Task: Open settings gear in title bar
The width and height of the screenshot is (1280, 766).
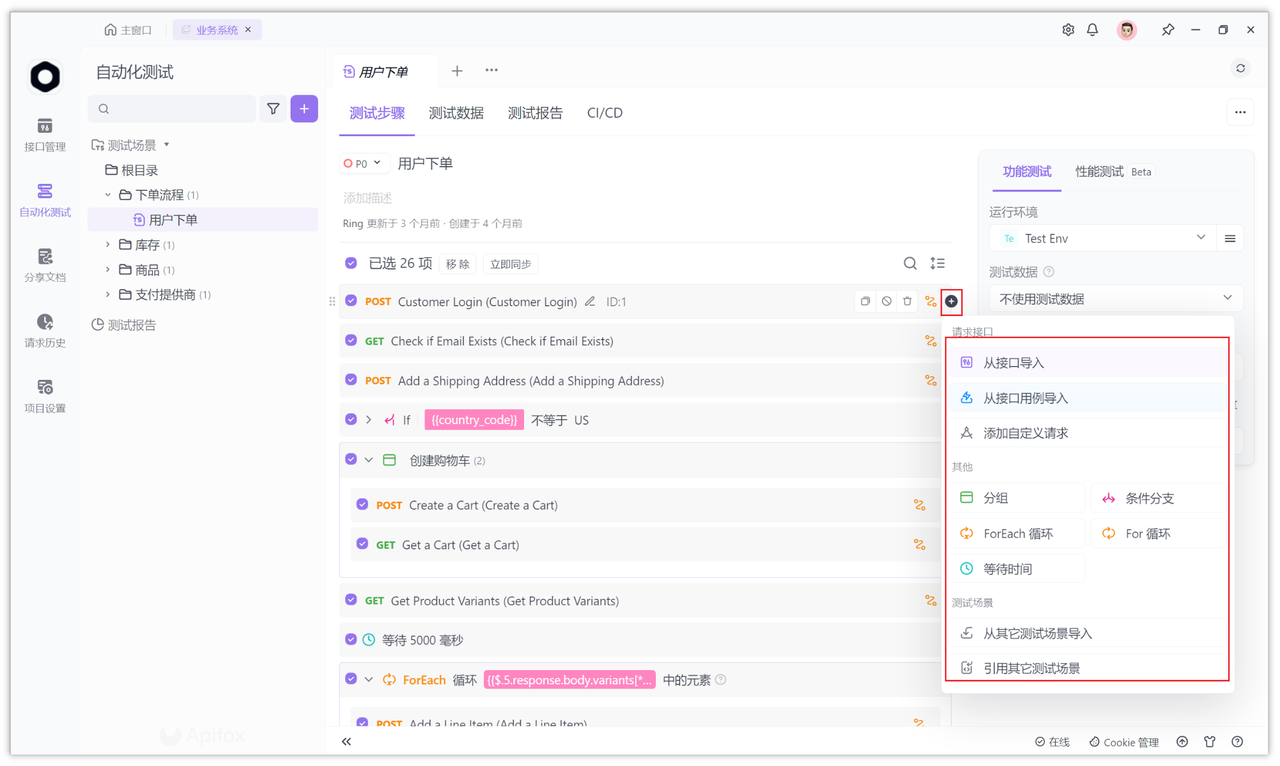Action: pos(1068,30)
